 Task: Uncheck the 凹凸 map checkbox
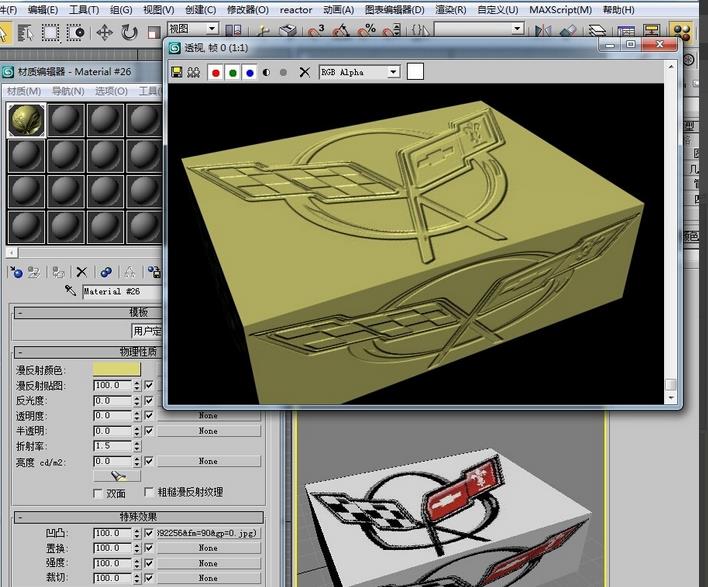[x=149, y=533]
